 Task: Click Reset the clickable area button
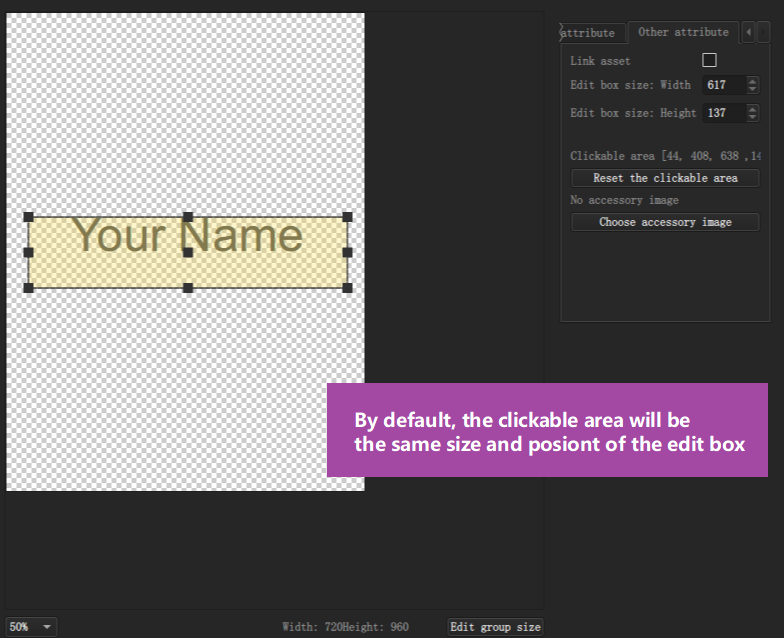tap(665, 178)
